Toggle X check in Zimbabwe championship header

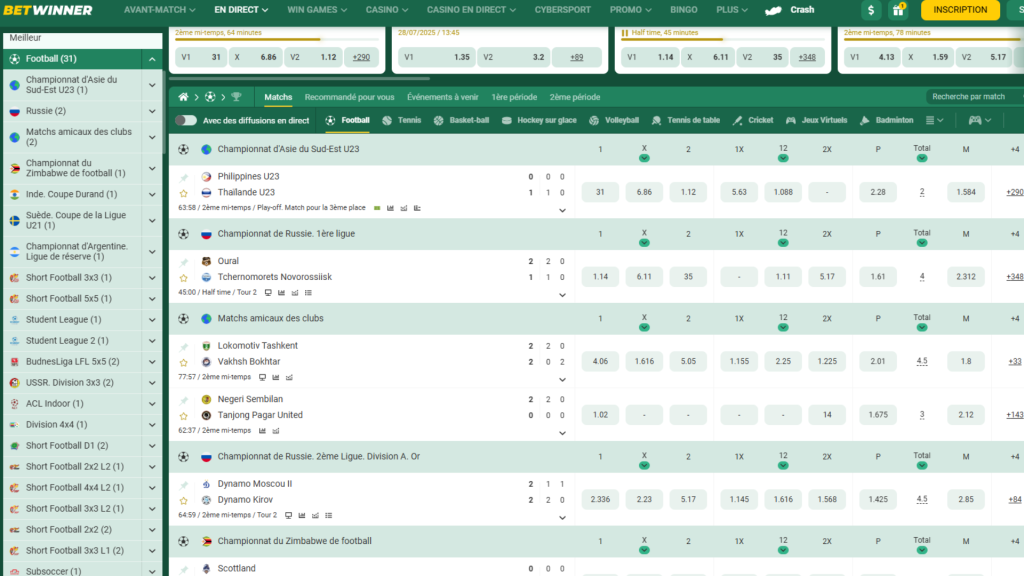(644, 550)
